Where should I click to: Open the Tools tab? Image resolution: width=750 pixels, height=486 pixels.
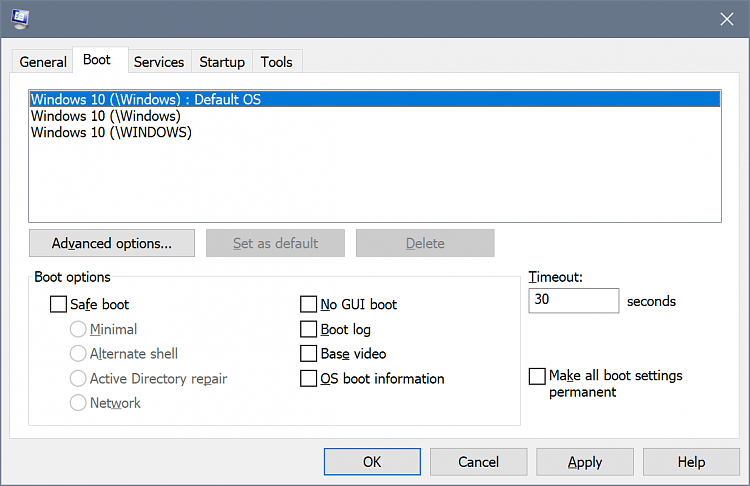[276, 62]
